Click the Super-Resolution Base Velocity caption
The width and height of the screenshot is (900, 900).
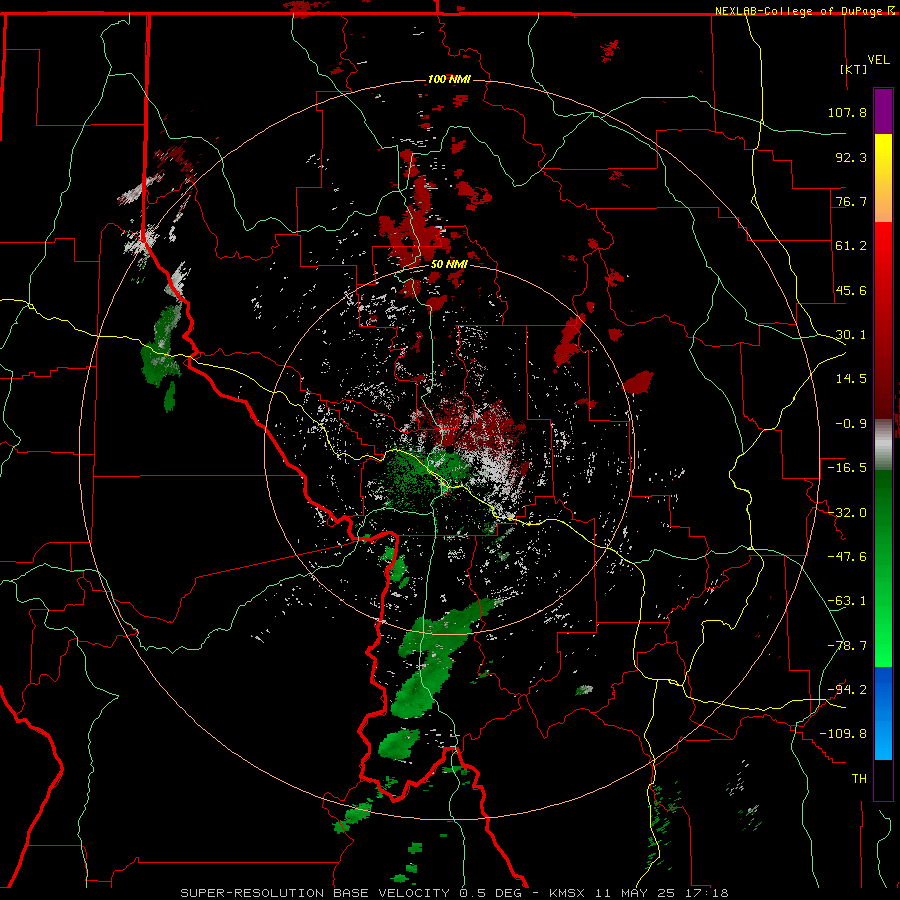tap(454, 893)
